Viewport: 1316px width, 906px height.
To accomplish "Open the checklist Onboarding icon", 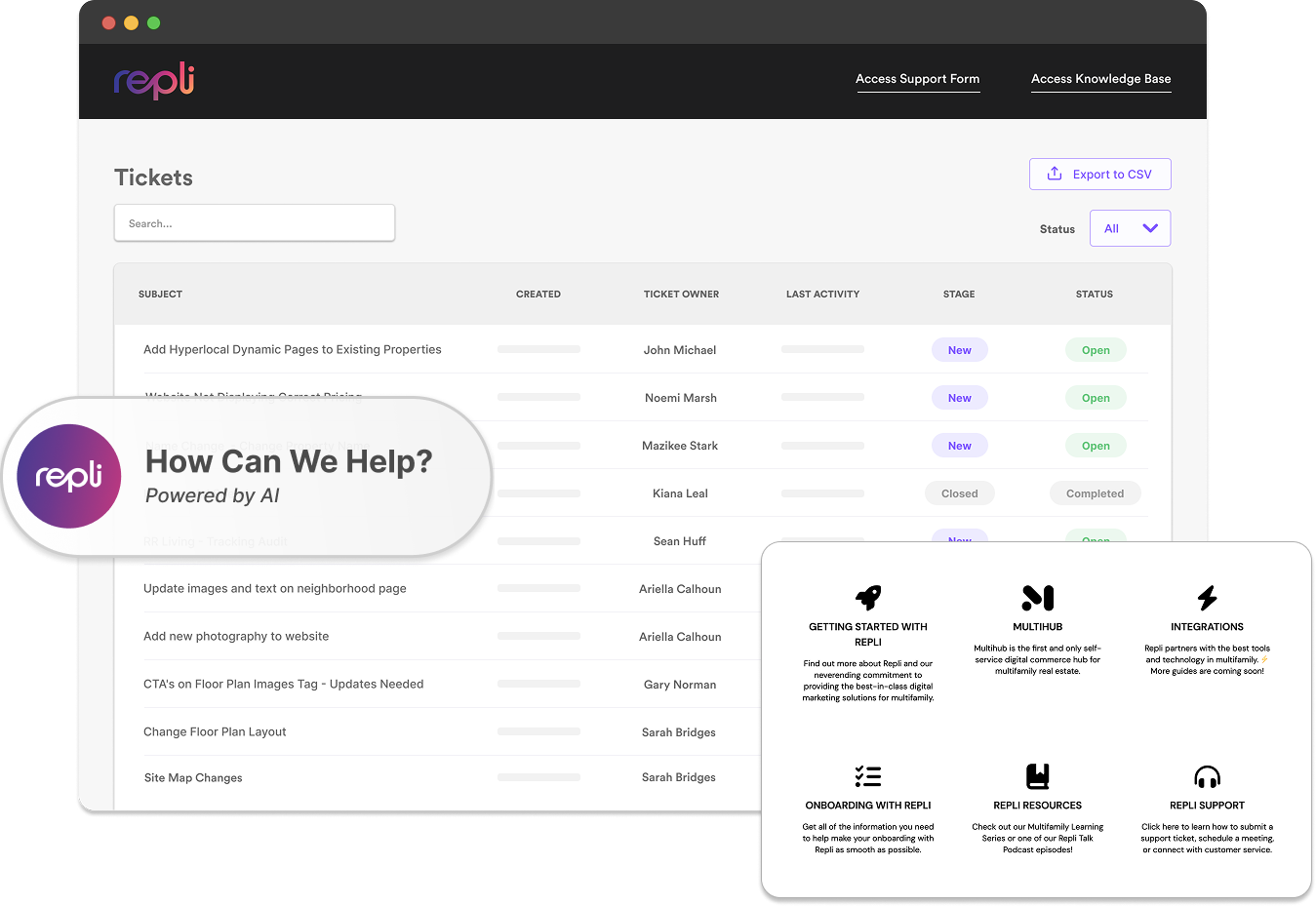I will (868, 776).
